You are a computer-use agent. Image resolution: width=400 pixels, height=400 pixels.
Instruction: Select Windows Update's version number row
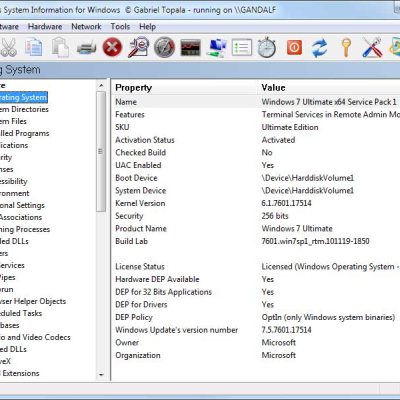coord(256,330)
